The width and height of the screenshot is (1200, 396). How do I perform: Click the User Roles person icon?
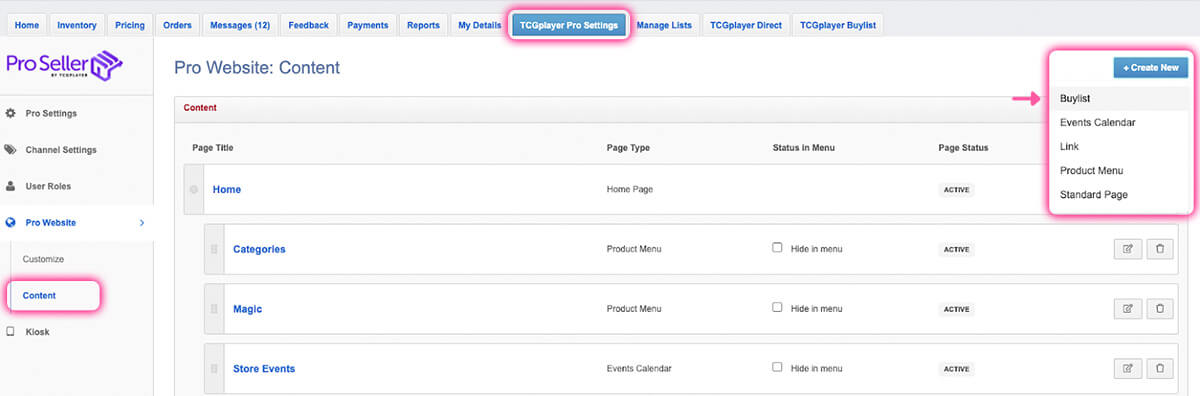[10, 186]
